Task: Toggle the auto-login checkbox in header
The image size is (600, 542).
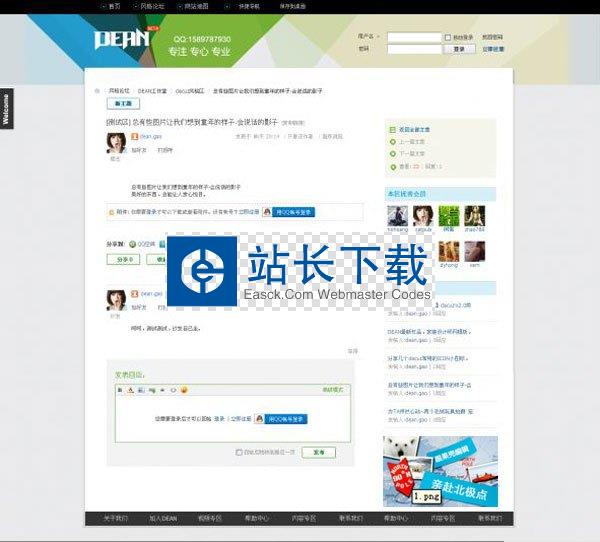Action: [x=447, y=37]
